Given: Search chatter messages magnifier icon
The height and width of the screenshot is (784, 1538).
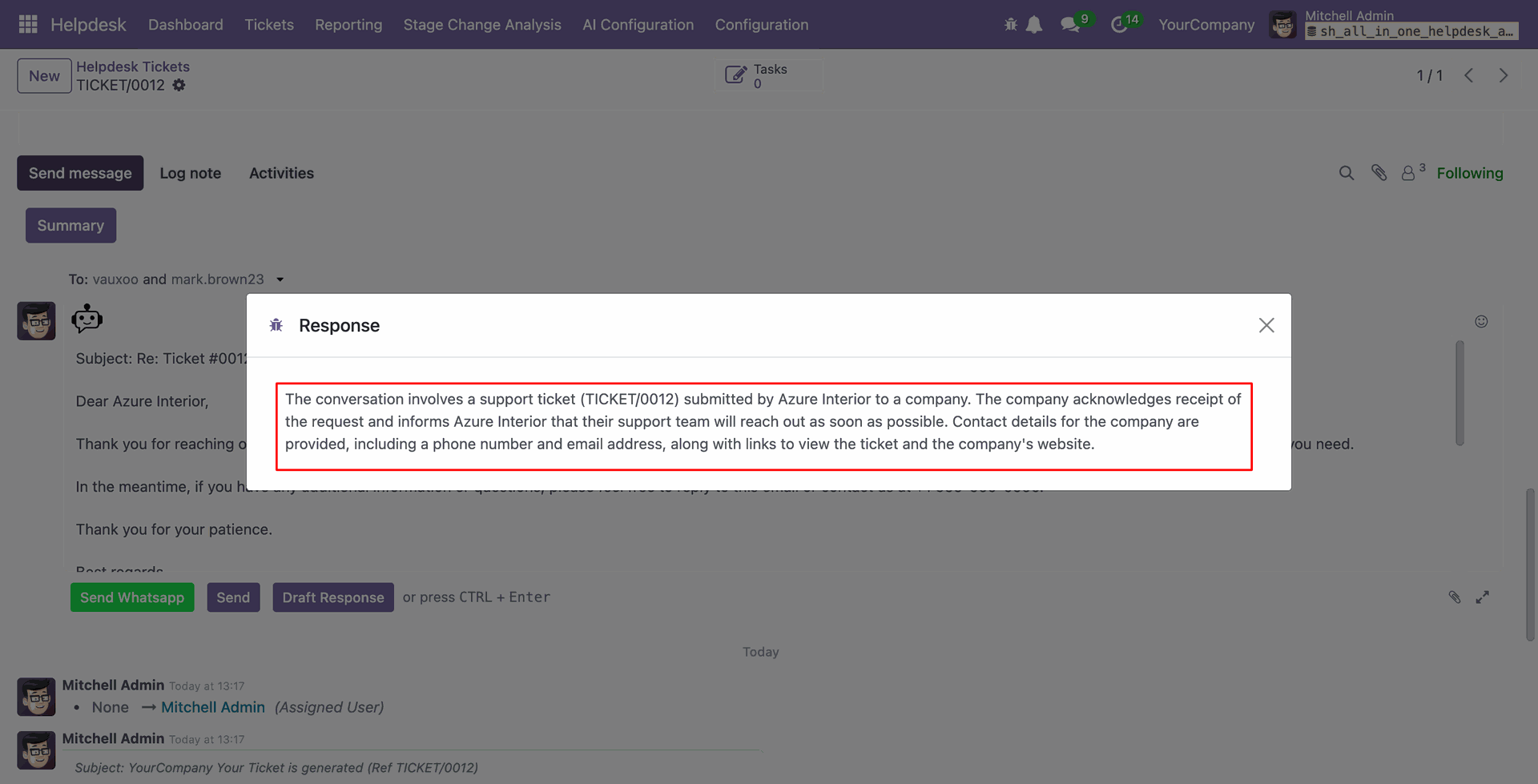Looking at the screenshot, I should [1347, 173].
